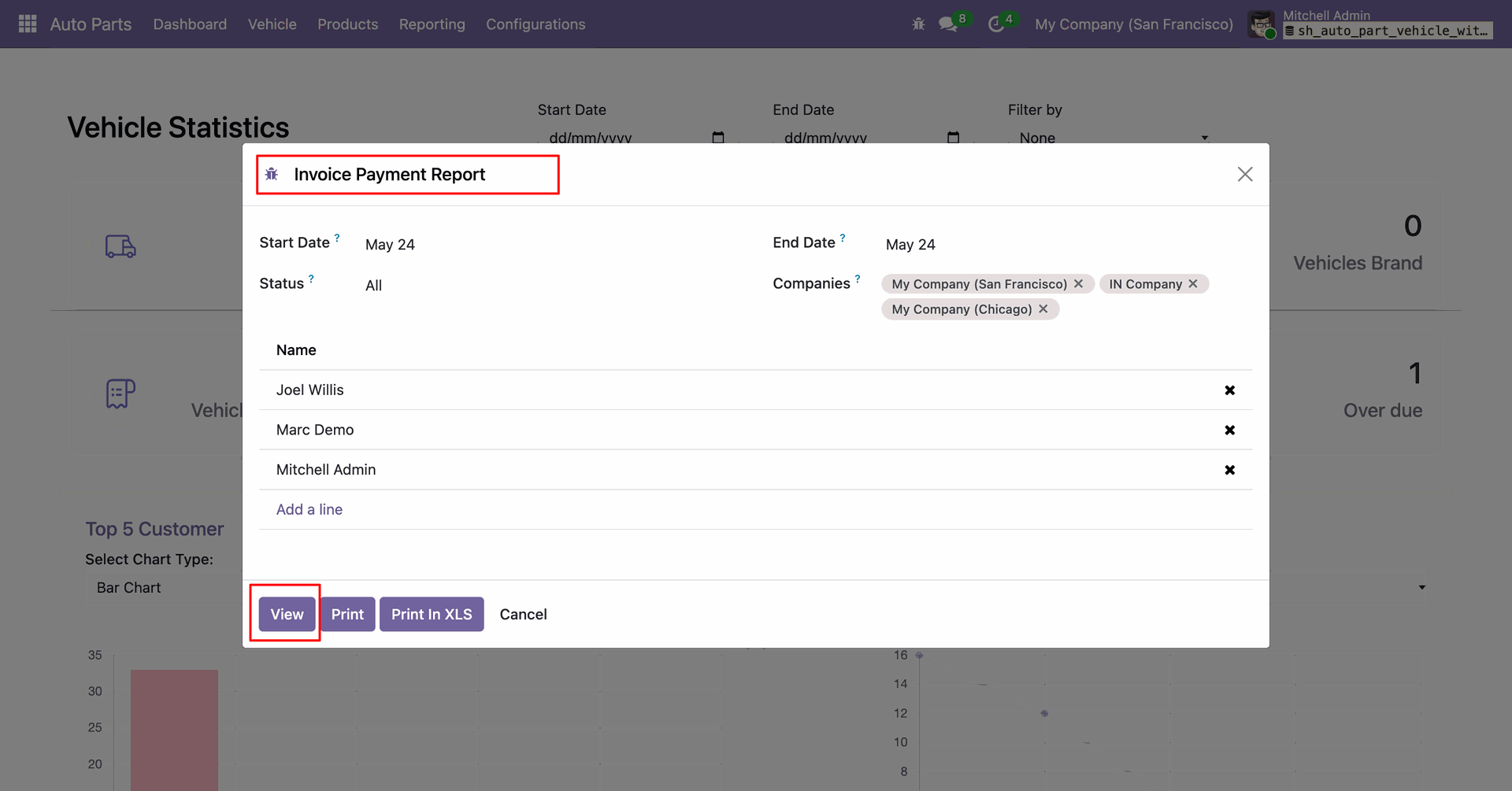Click the truck icon on dashboard card
The width and height of the screenshot is (1512, 791).
(120, 246)
